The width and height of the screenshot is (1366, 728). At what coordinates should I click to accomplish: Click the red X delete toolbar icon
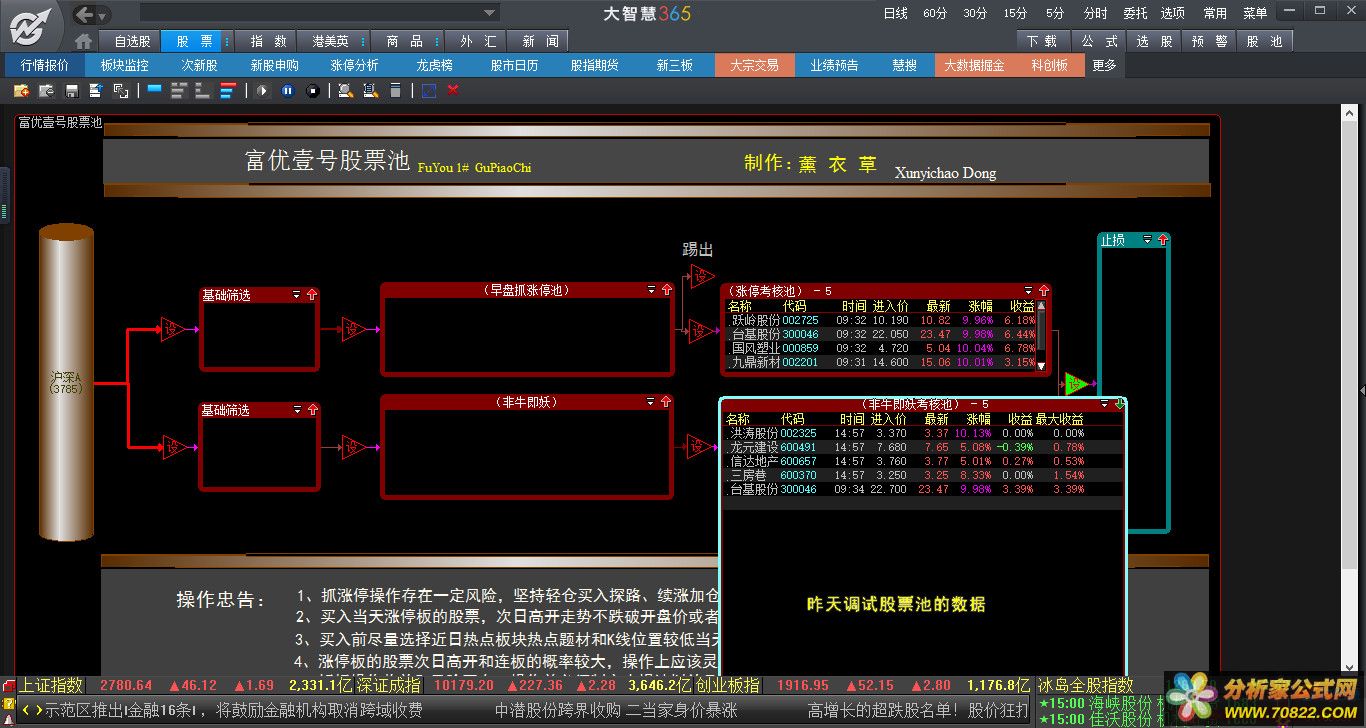pyautogui.click(x=453, y=90)
